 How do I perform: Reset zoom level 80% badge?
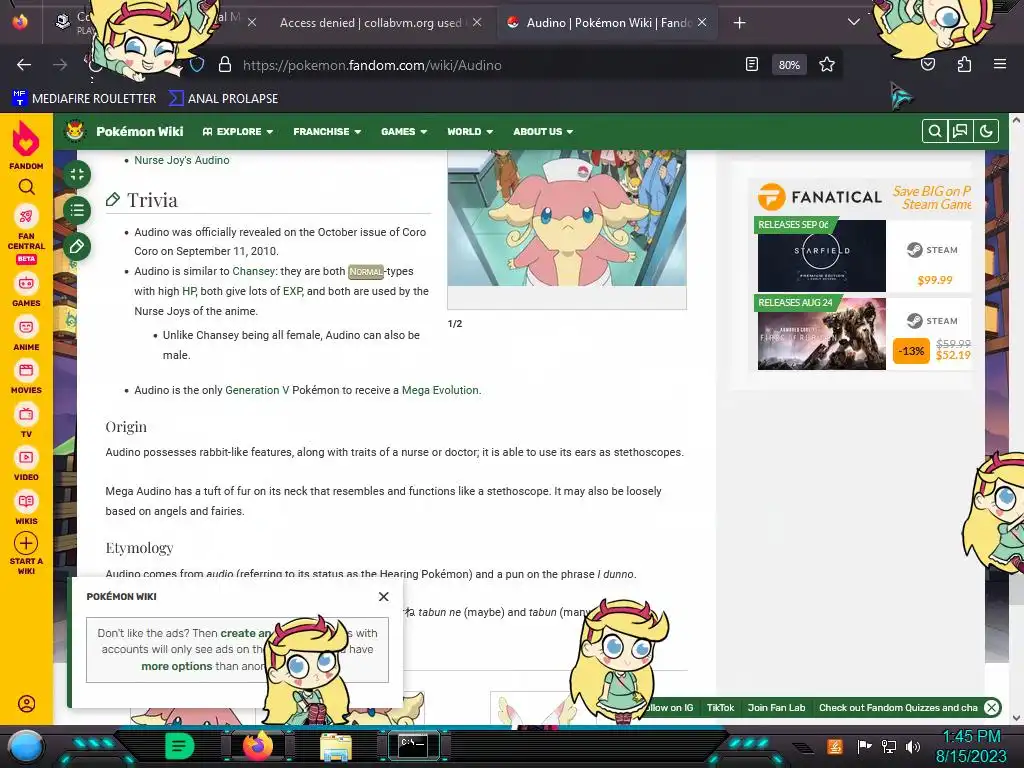tap(789, 65)
